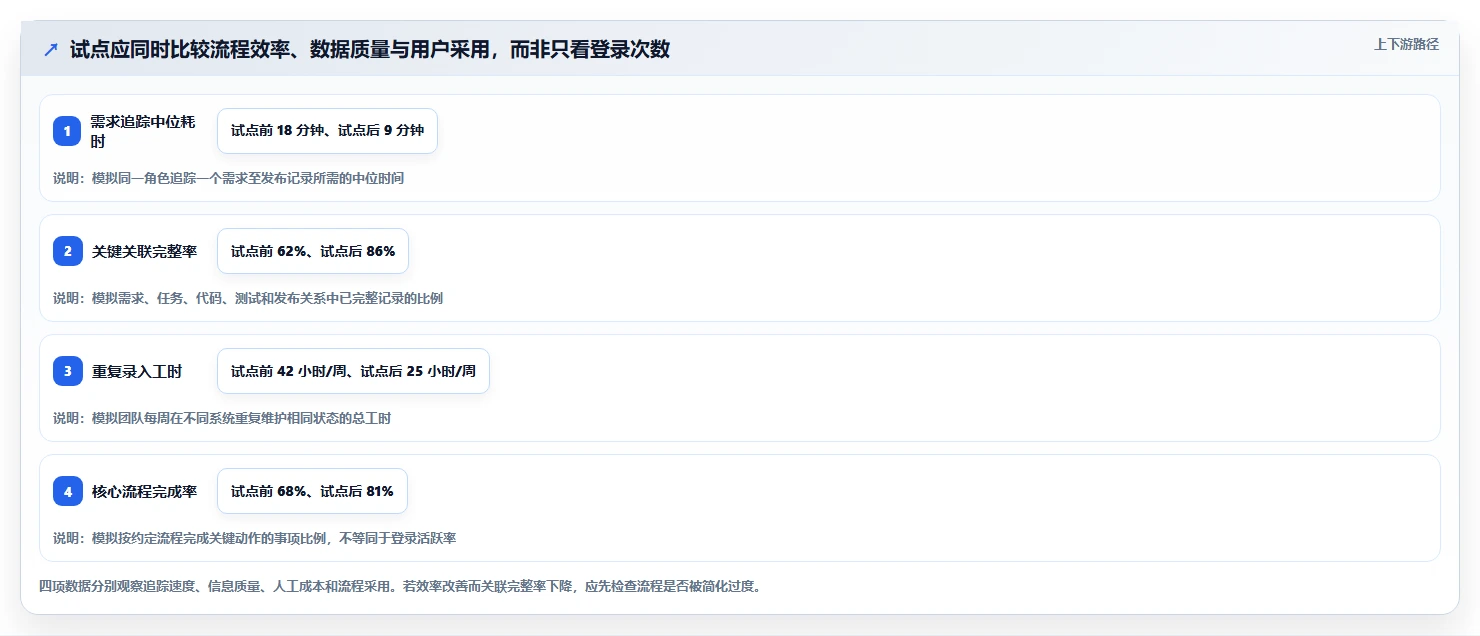Click the note about 模拟团队每周在不同系统
1480x636 pixels.
222,418
